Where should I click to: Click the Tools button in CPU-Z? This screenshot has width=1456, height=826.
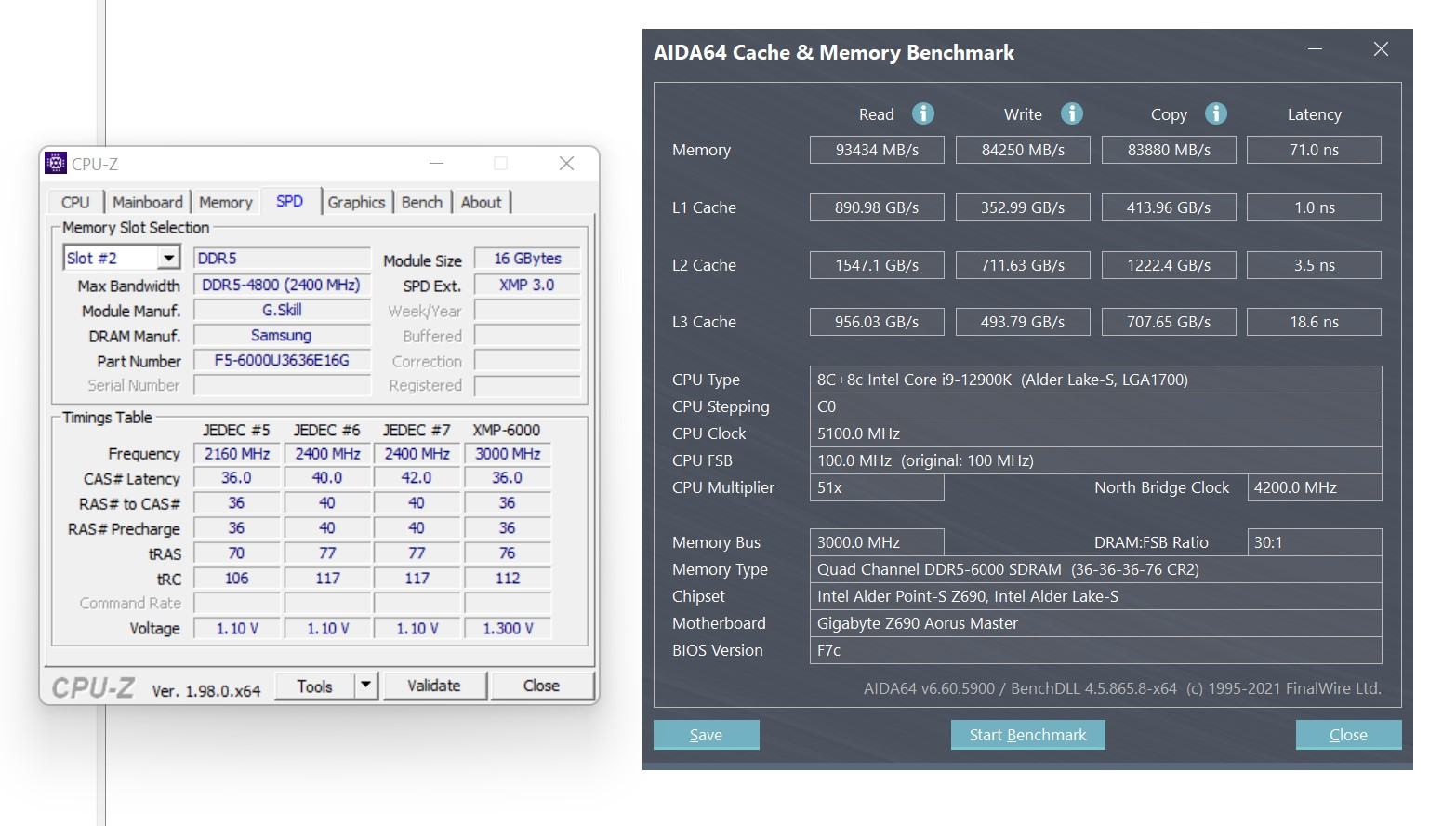(x=314, y=686)
